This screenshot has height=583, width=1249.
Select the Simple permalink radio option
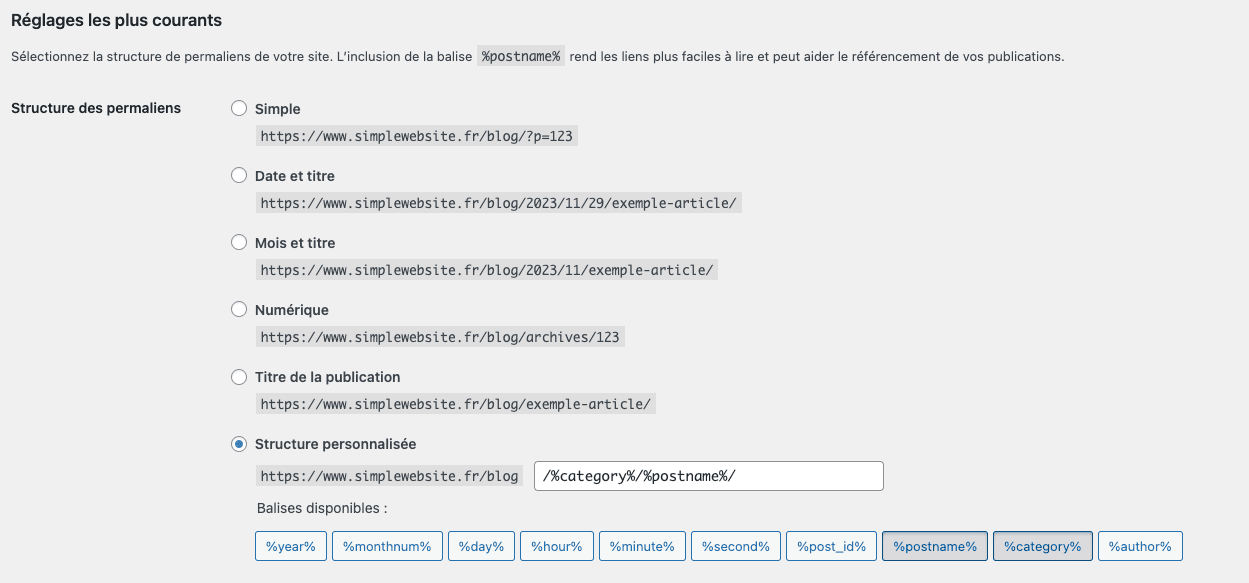click(x=239, y=108)
